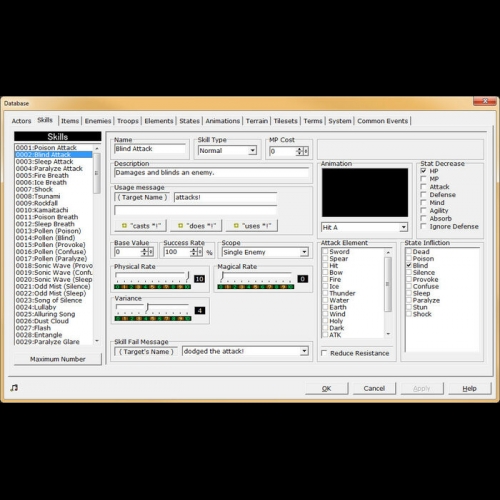Image resolution: width=500 pixels, height=500 pixels.
Task: Open the System tab
Action: click(340, 121)
